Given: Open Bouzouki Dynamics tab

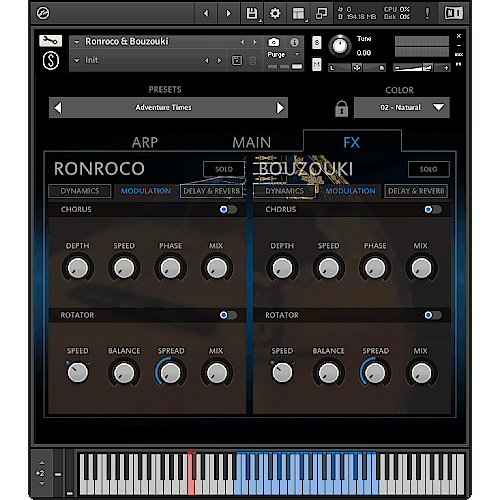Looking at the screenshot, I should (284, 191).
